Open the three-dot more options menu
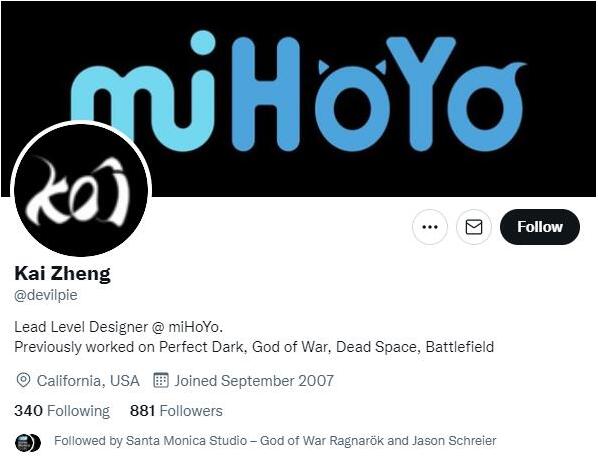598x456 pixels. tap(430, 227)
